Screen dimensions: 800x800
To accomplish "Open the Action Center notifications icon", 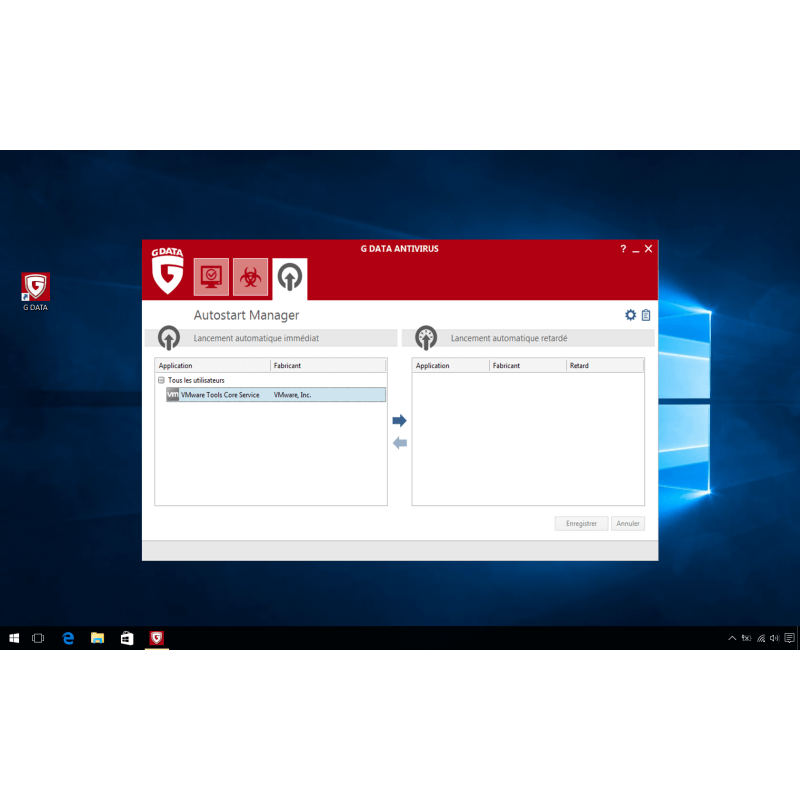I will 789,638.
